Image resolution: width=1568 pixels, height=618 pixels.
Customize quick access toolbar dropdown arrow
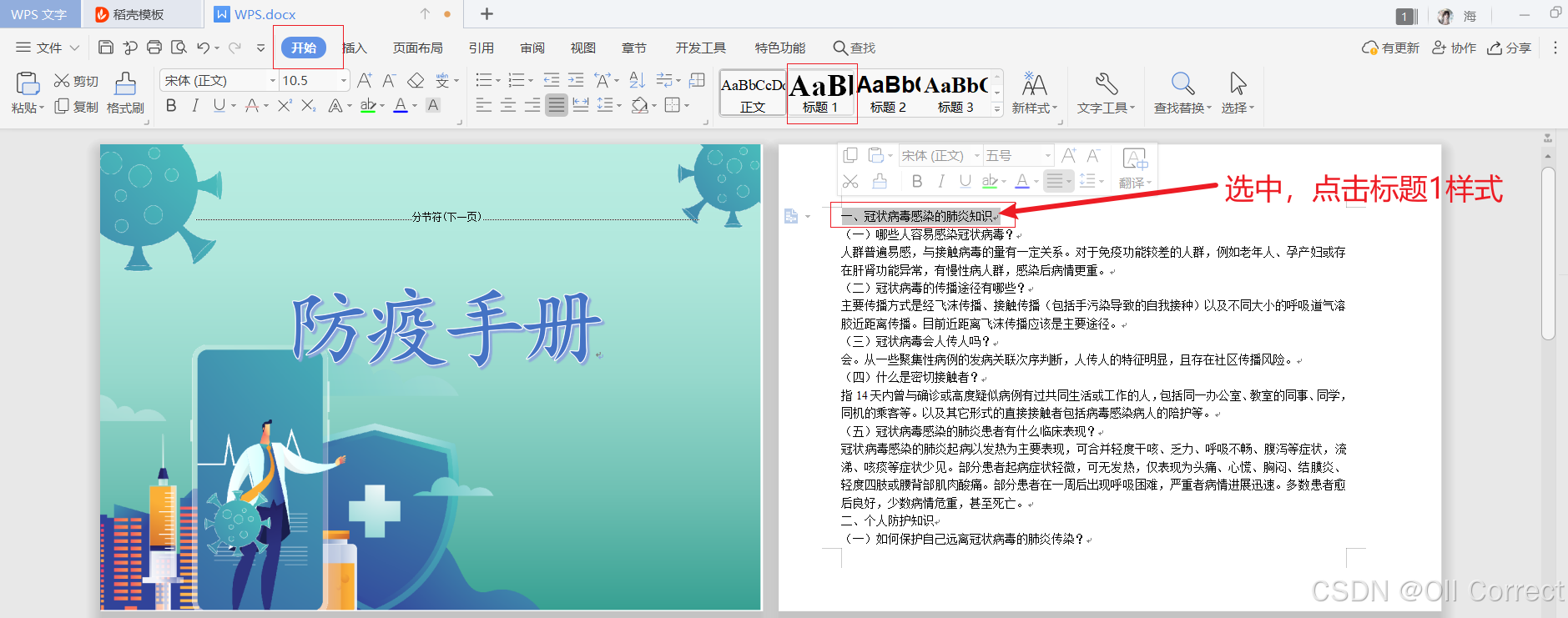(x=260, y=48)
